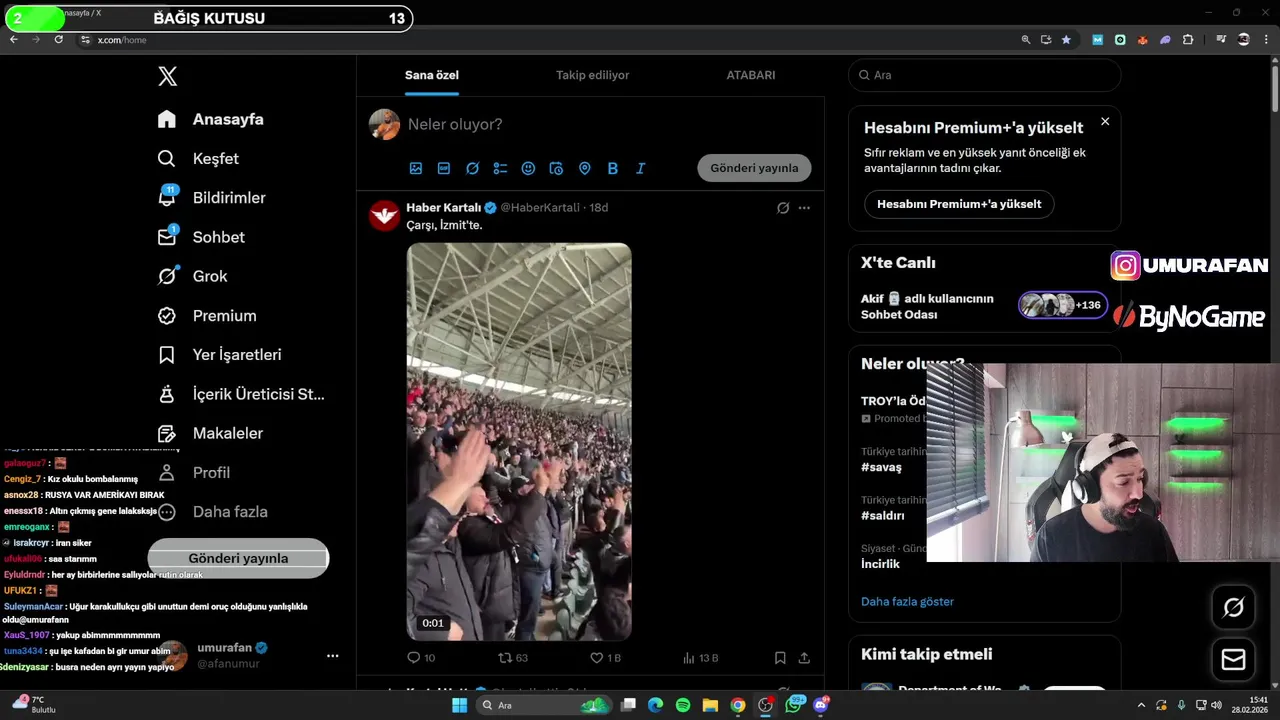Add a poll to the post
1280x720 pixels.
point(500,168)
